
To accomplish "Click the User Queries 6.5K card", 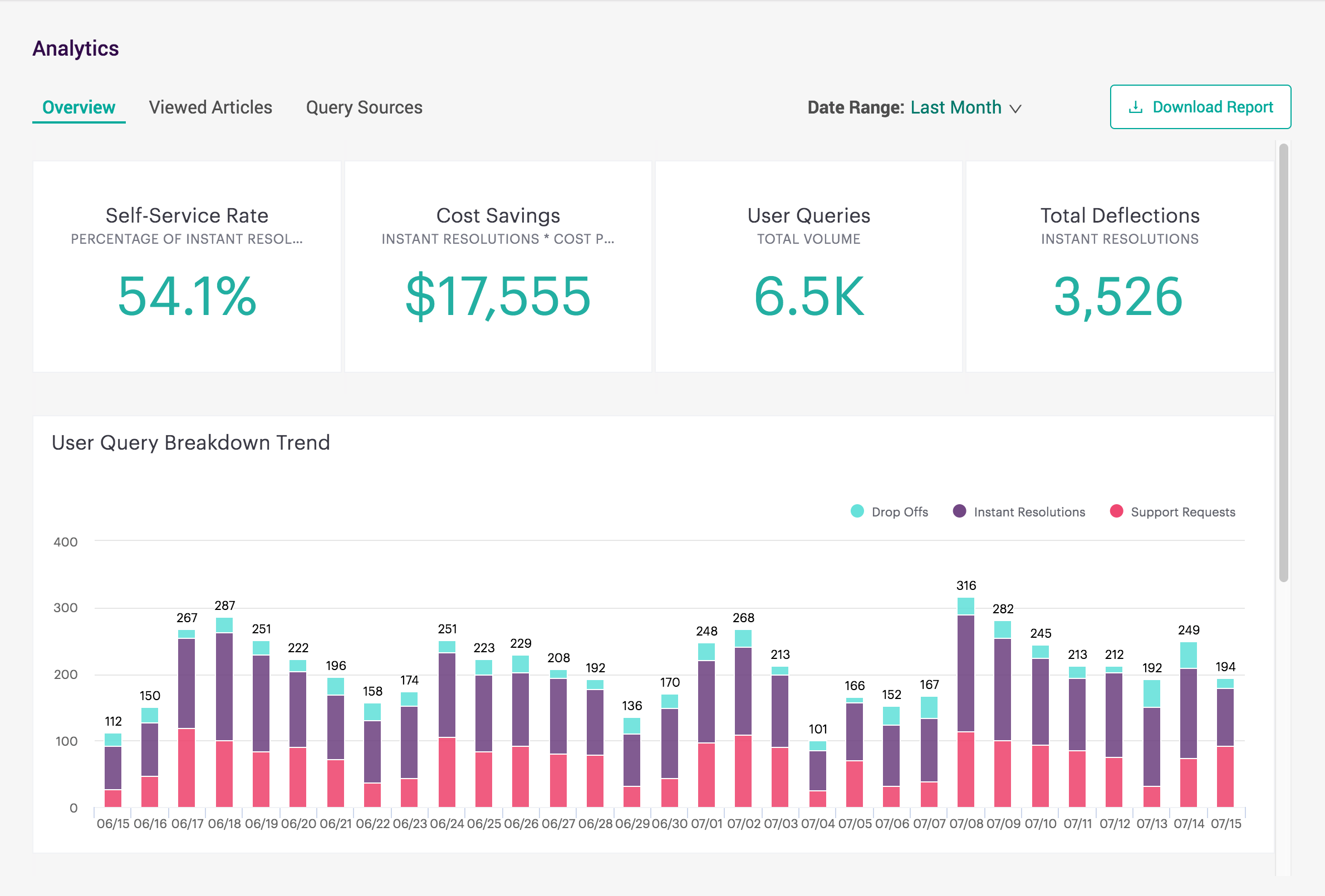I will [808, 267].
